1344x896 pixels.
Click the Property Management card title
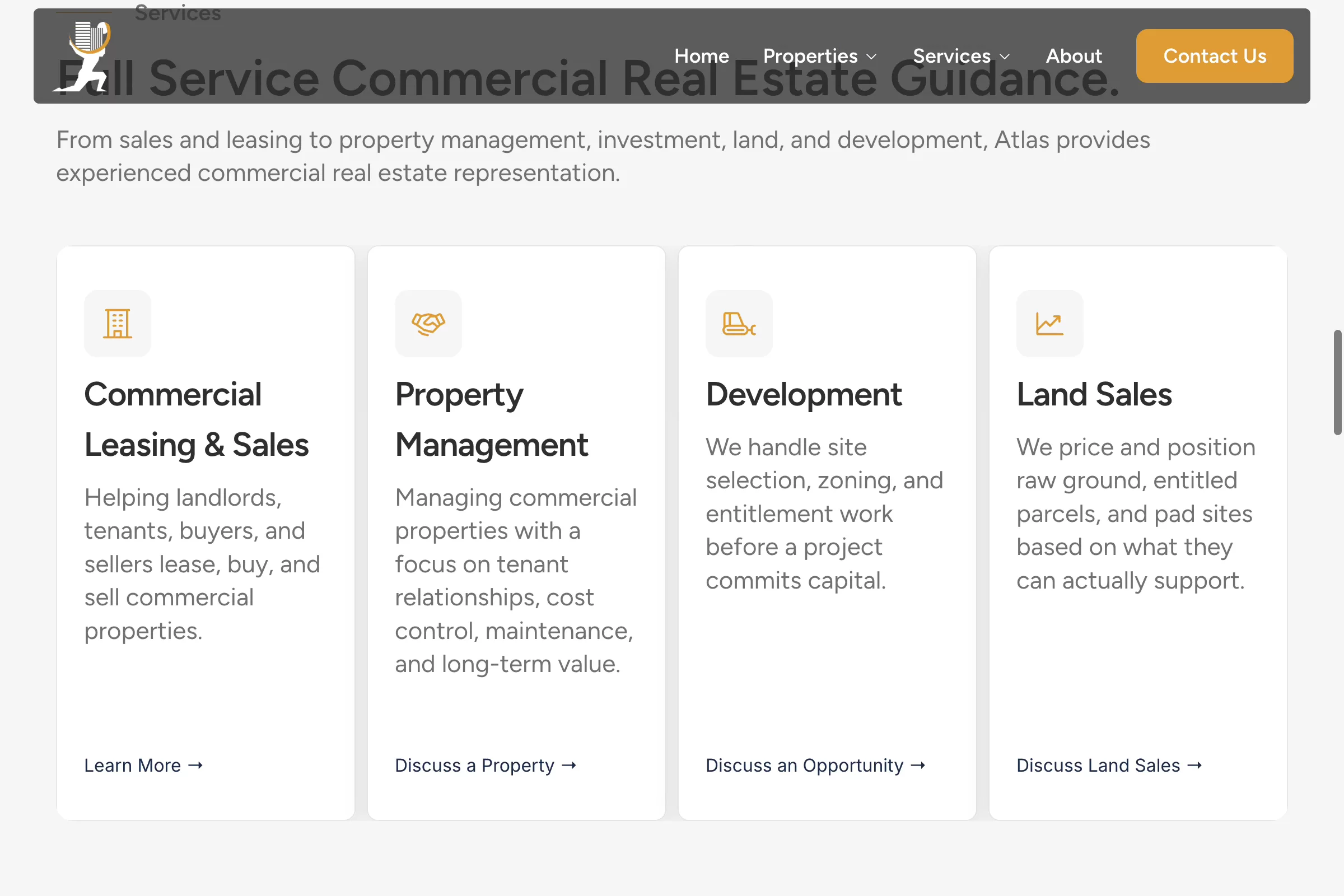click(x=492, y=419)
